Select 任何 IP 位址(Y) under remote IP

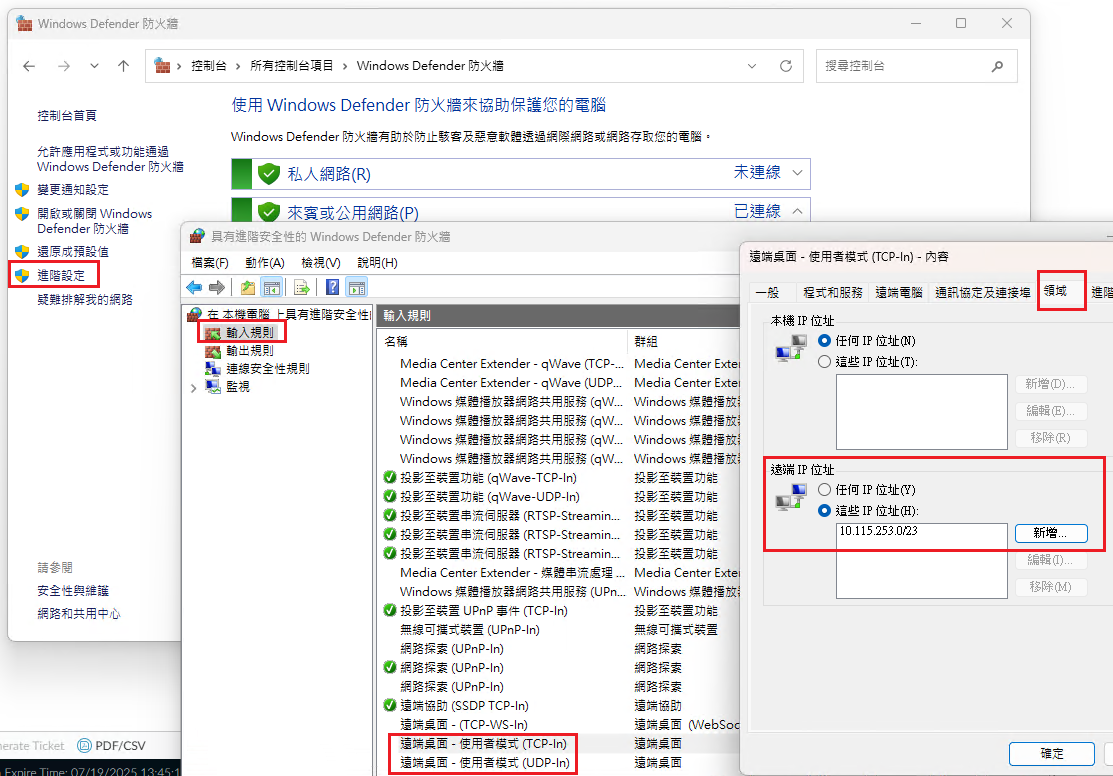(825, 490)
